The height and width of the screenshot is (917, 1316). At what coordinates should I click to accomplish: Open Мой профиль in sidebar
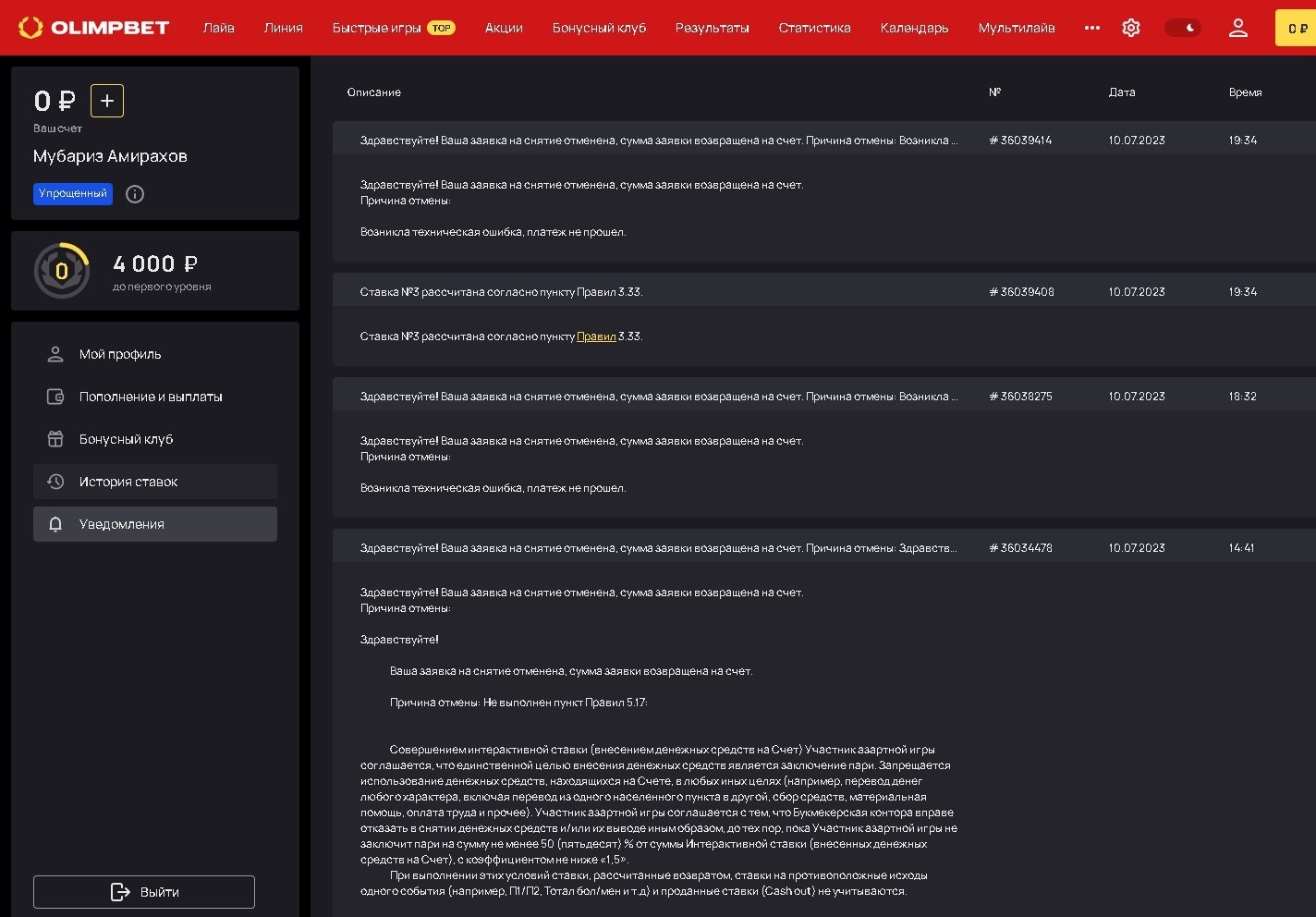(120, 354)
